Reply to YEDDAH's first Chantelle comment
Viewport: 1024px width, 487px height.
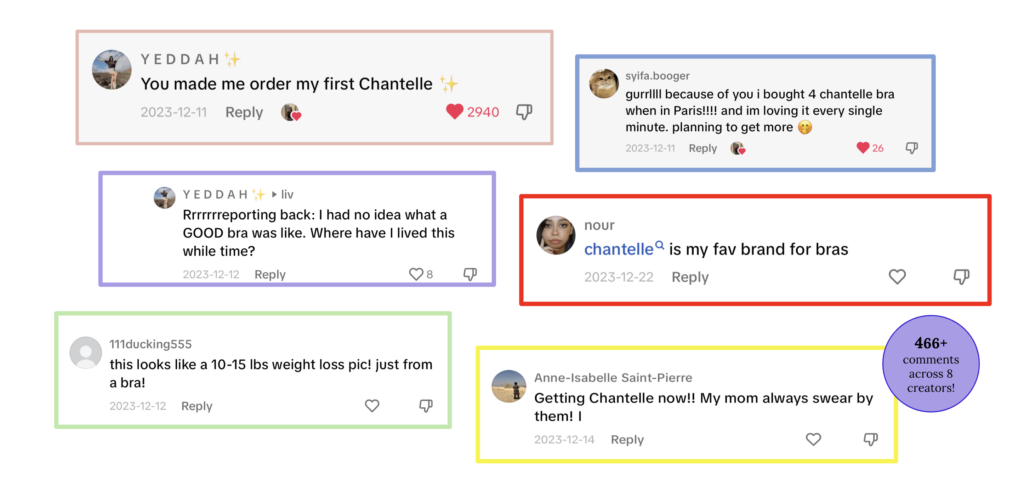[244, 112]
